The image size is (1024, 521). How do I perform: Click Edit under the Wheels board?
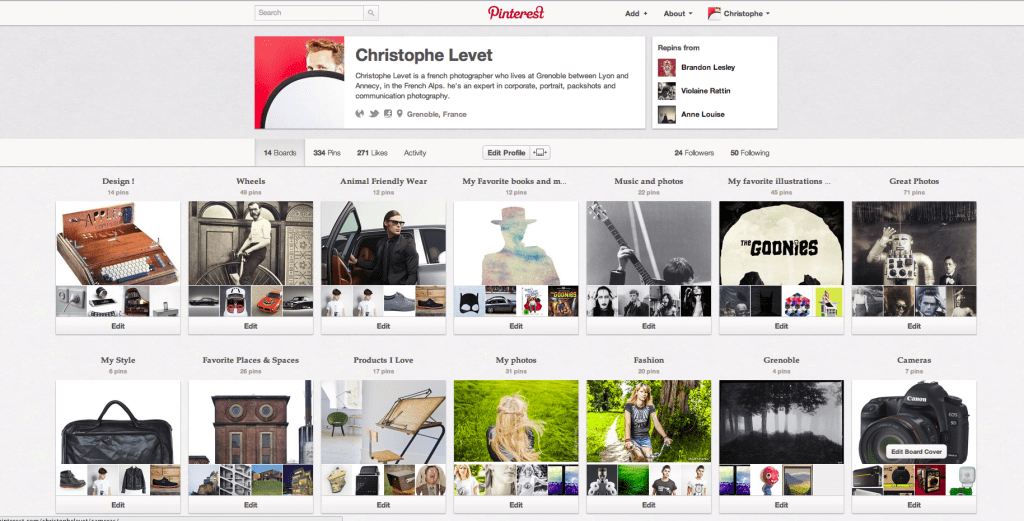coord(251,326)
